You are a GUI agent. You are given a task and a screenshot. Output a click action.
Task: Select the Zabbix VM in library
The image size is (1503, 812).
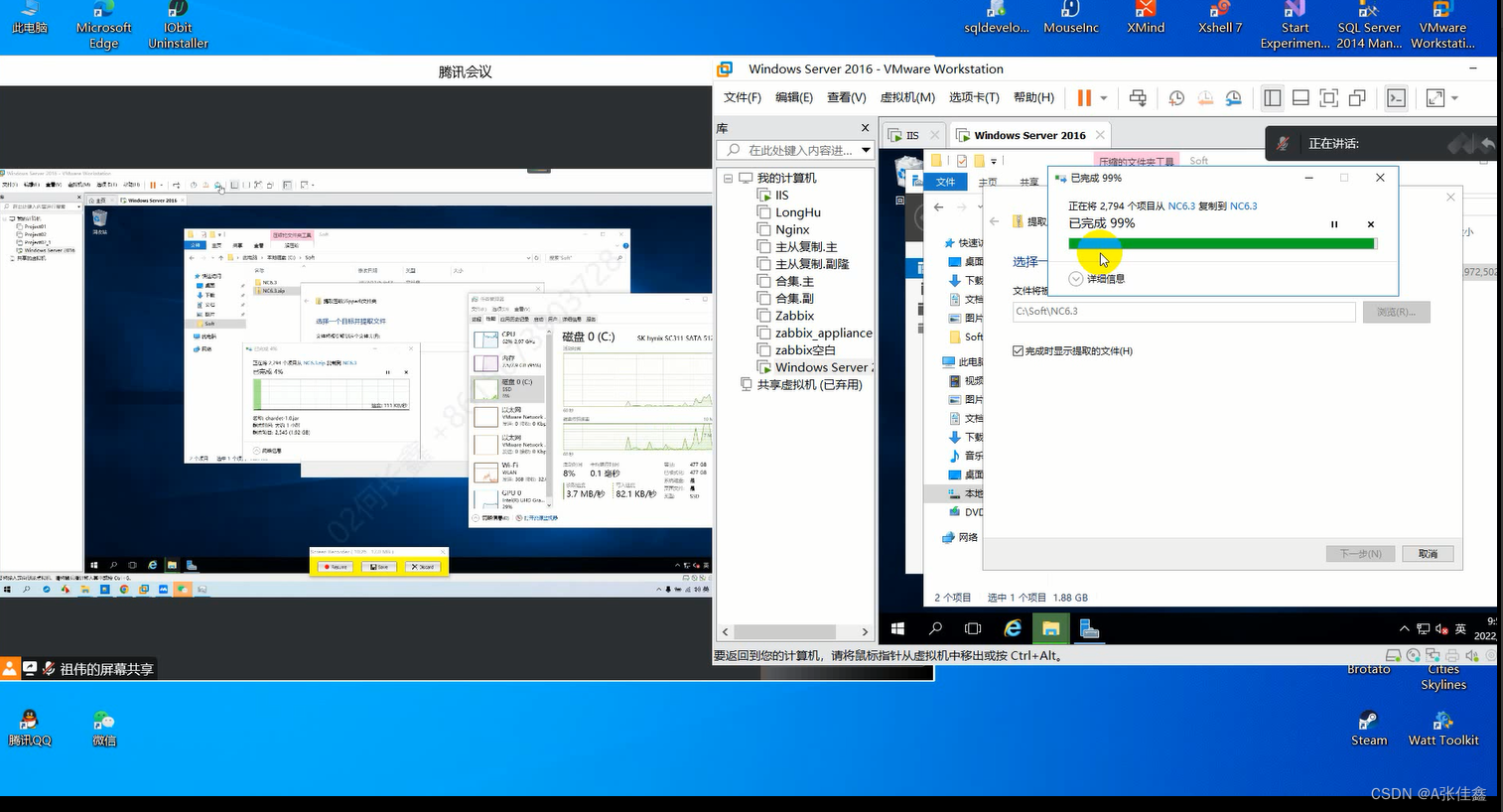point(794,316)
